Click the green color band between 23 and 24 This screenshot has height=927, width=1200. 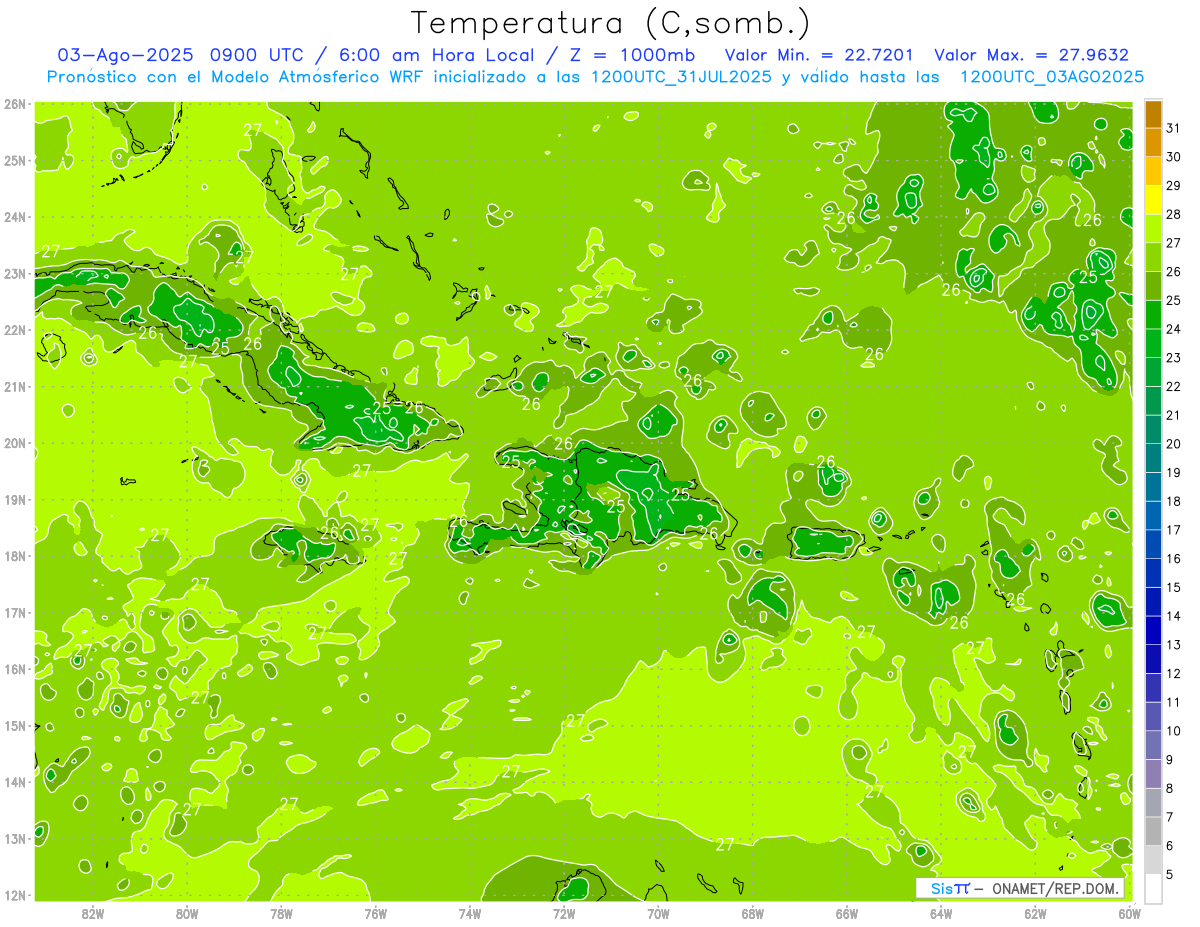pos(1153,344)
